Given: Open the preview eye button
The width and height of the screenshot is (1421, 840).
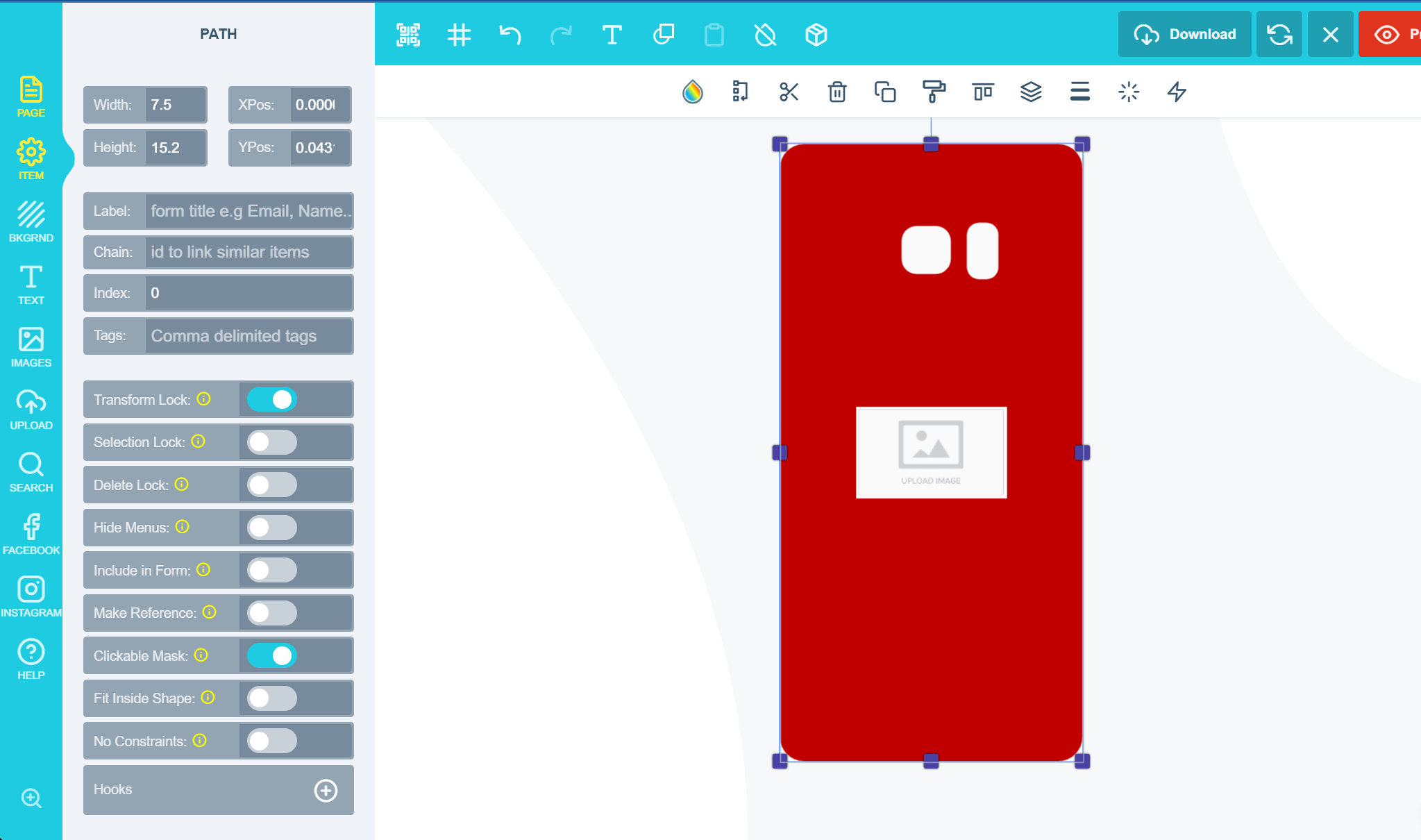Looking at the screenshot, I should point(1390,34).
